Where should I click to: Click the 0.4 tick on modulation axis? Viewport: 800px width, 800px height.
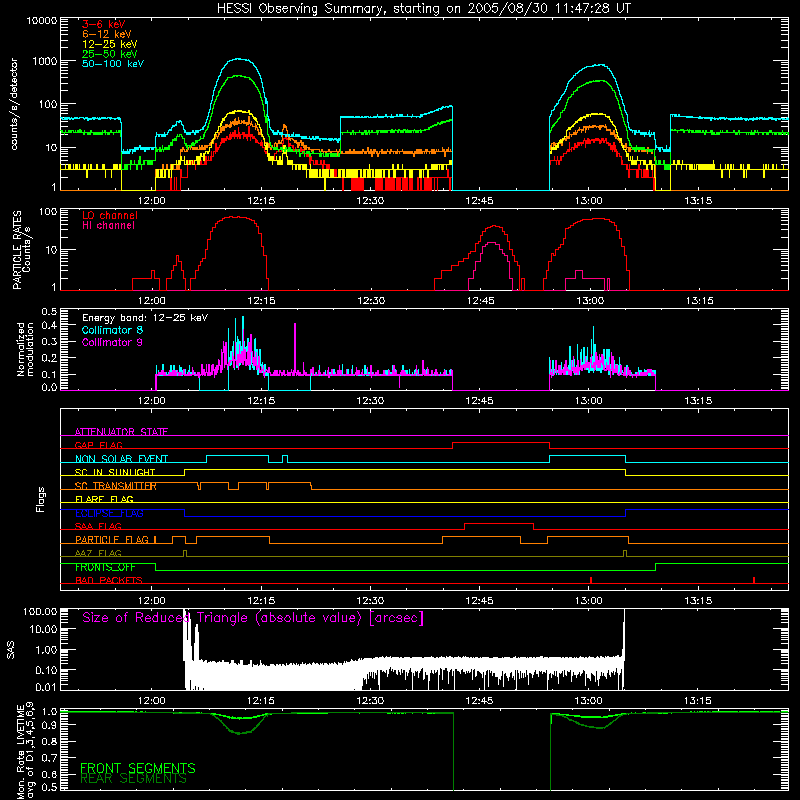pyautogui.click(x=49, y=325)
